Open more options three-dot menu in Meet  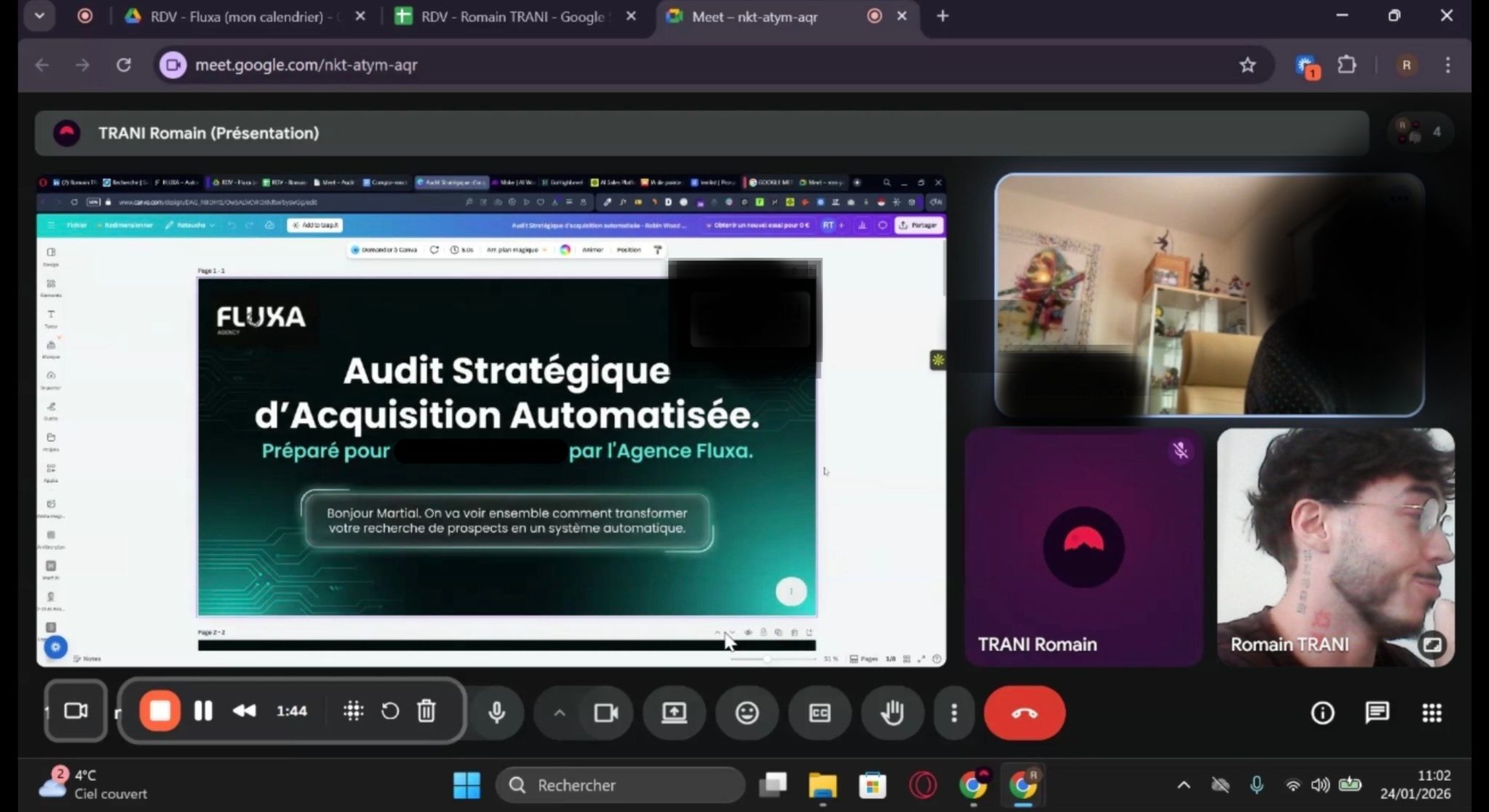[x=954, y=712]
